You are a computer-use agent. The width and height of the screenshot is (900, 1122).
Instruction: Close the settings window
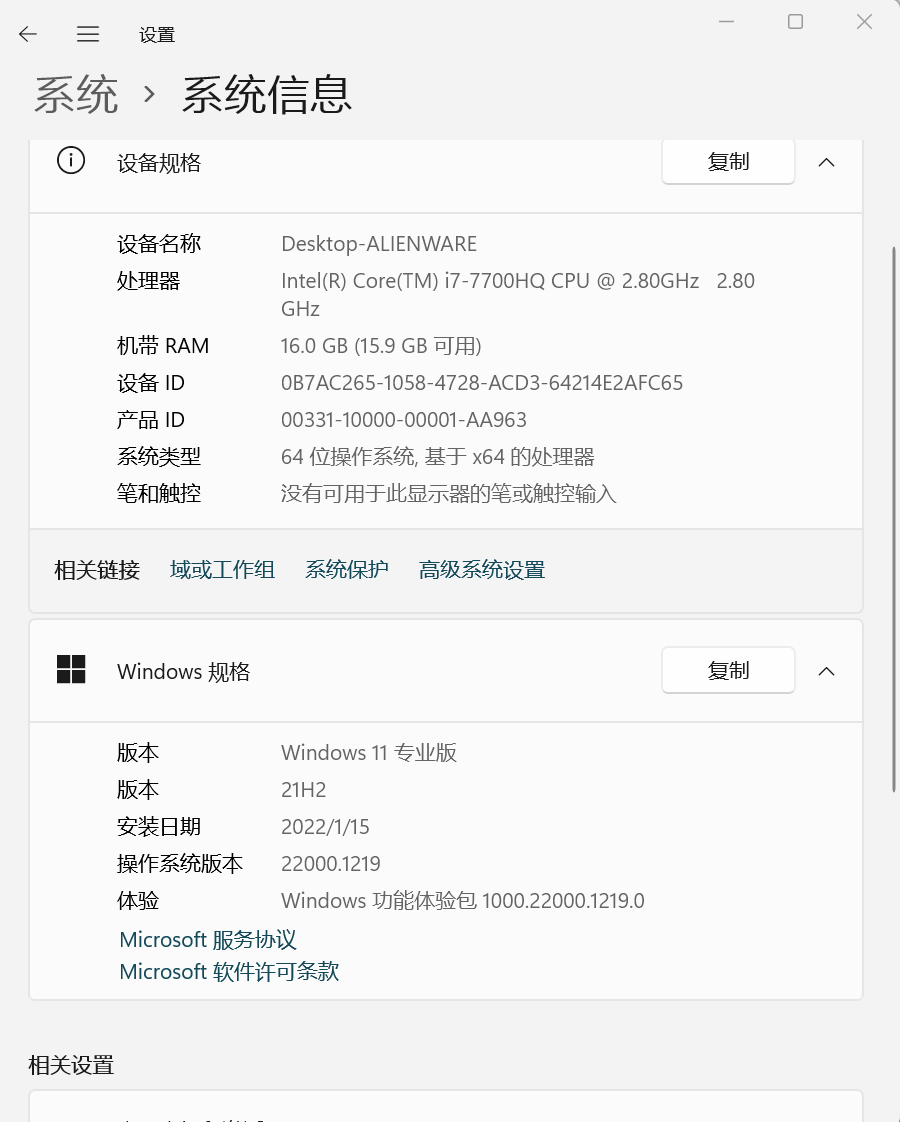(864, 21)
